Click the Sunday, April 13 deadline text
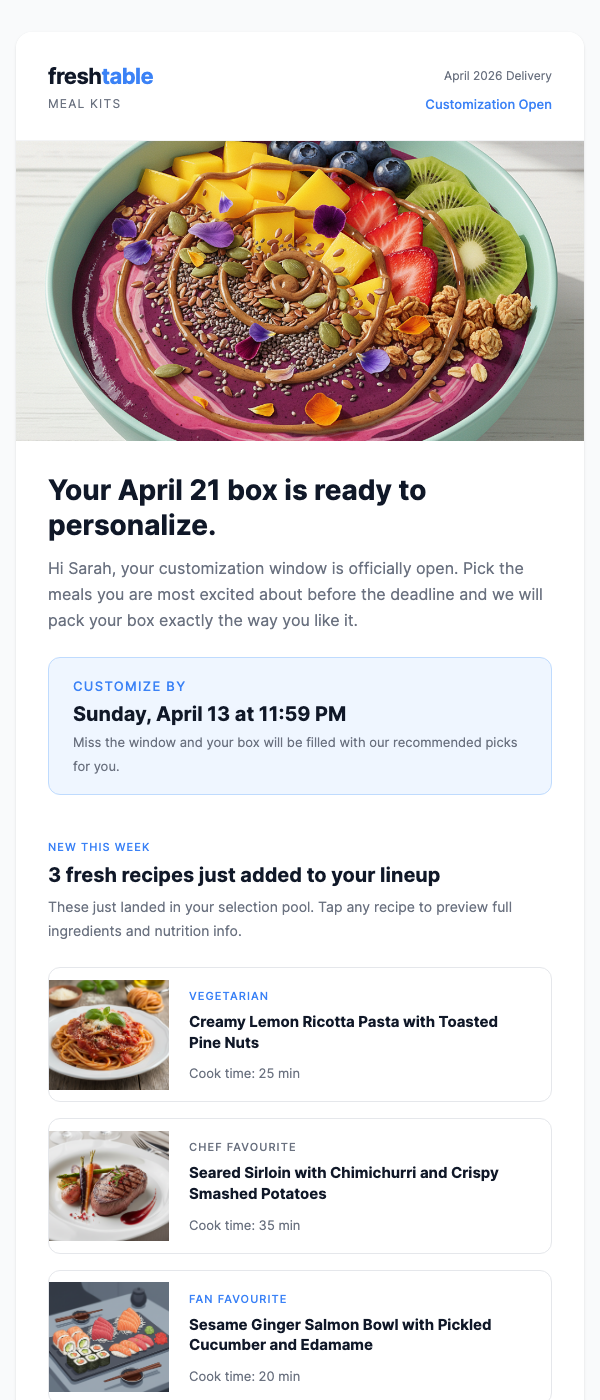The height and width of the screenshot is (1400, 600). coord(209,714)
